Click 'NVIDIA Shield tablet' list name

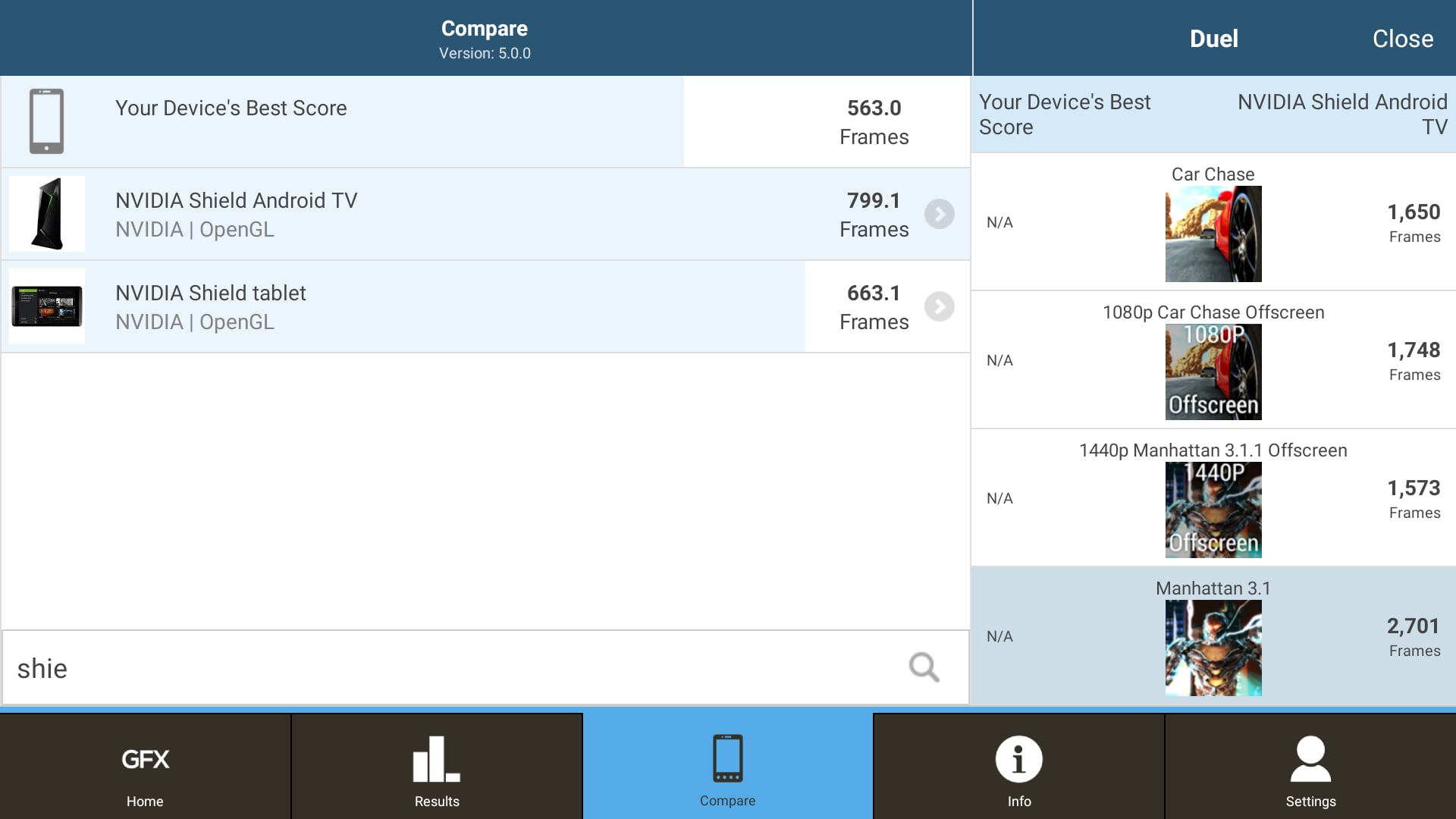(x=211, y=293)
